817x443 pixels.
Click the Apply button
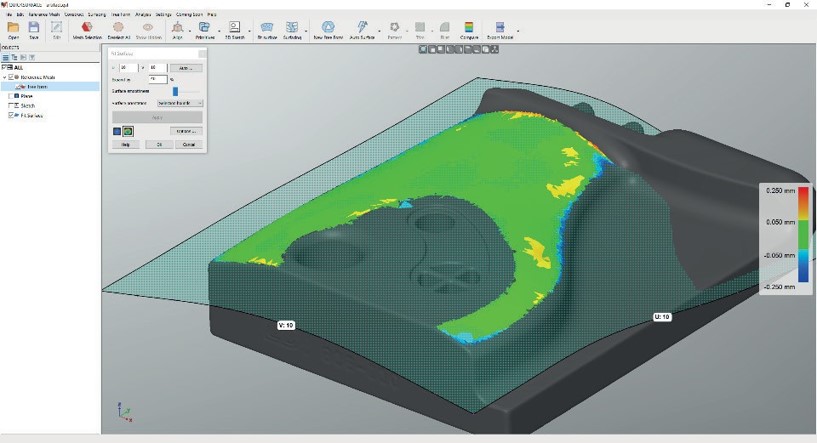(x=157, y=117)
